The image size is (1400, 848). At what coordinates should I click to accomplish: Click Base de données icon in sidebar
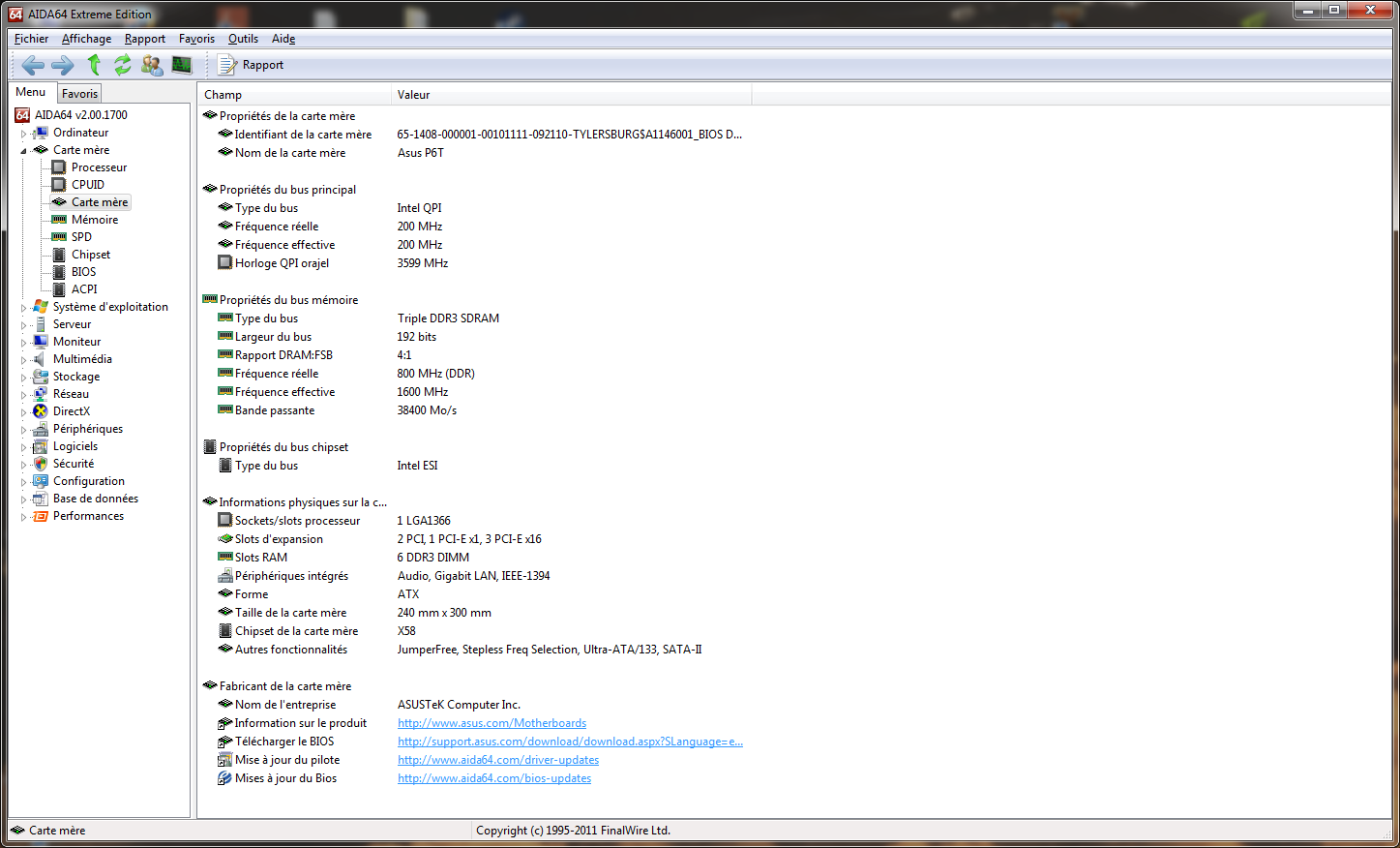coord(41,499)
